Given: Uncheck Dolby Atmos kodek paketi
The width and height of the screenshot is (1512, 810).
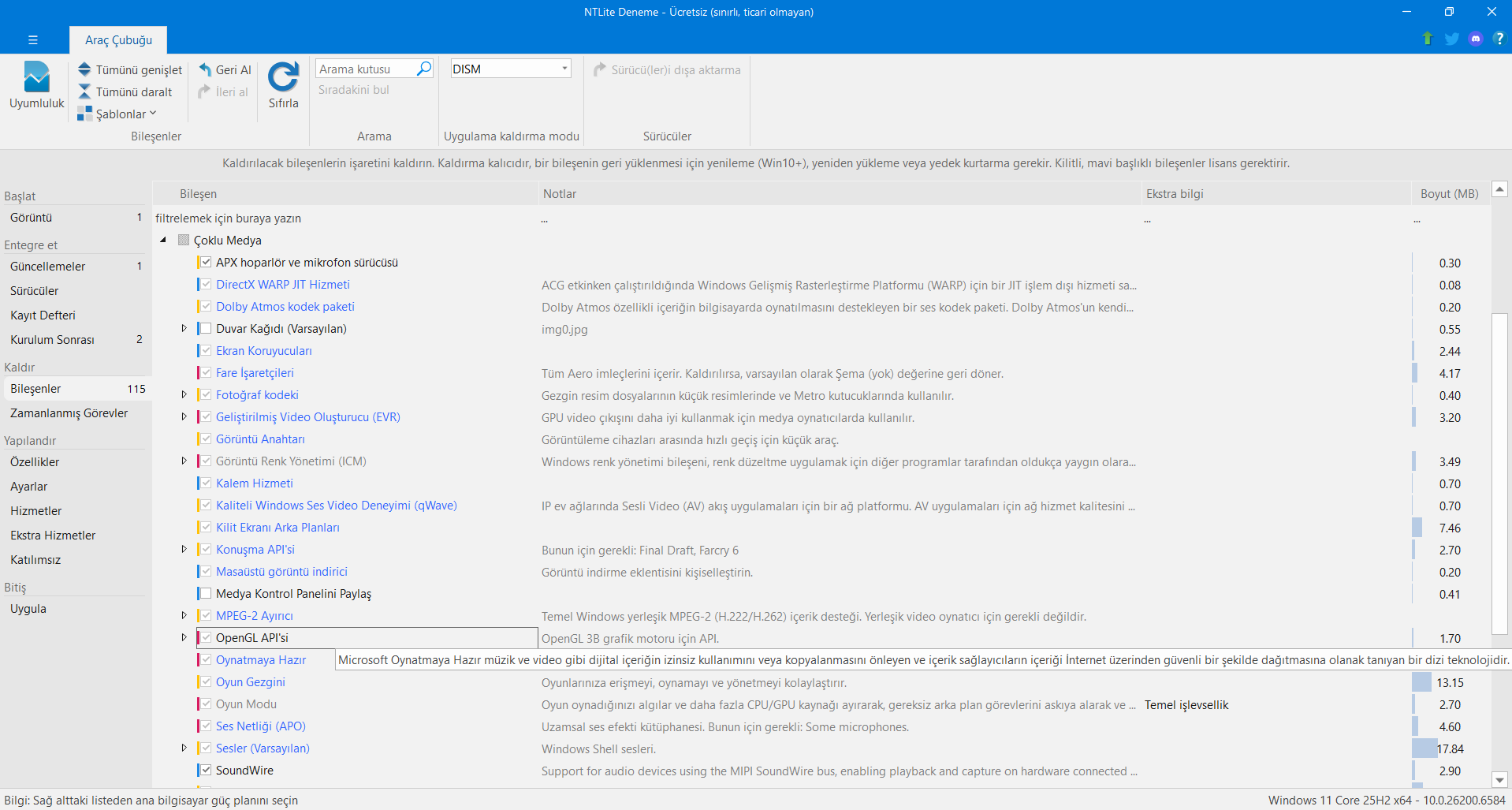Looking at the screenshot, I should pyautogui.click(x=206, y=306).
